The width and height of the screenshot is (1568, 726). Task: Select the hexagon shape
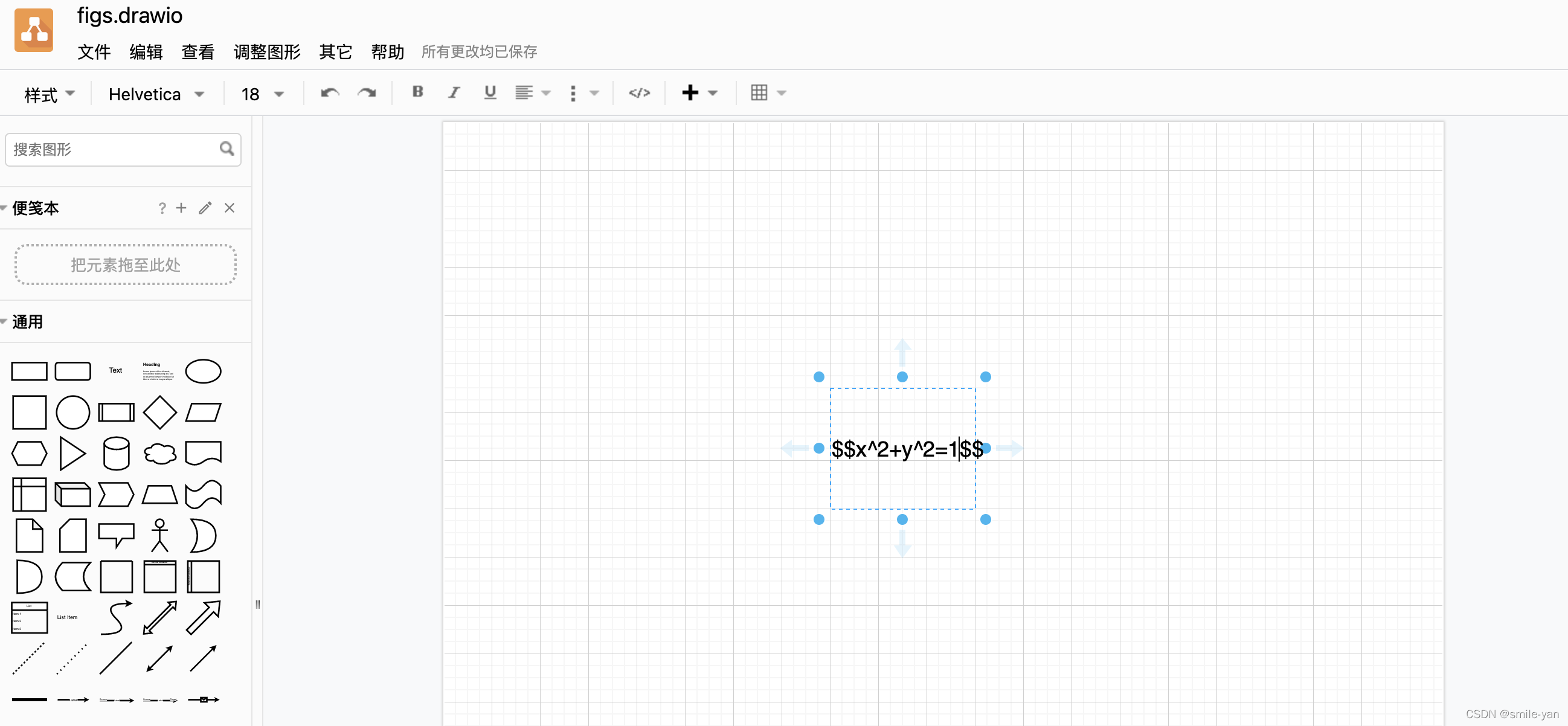coord(29,454)
